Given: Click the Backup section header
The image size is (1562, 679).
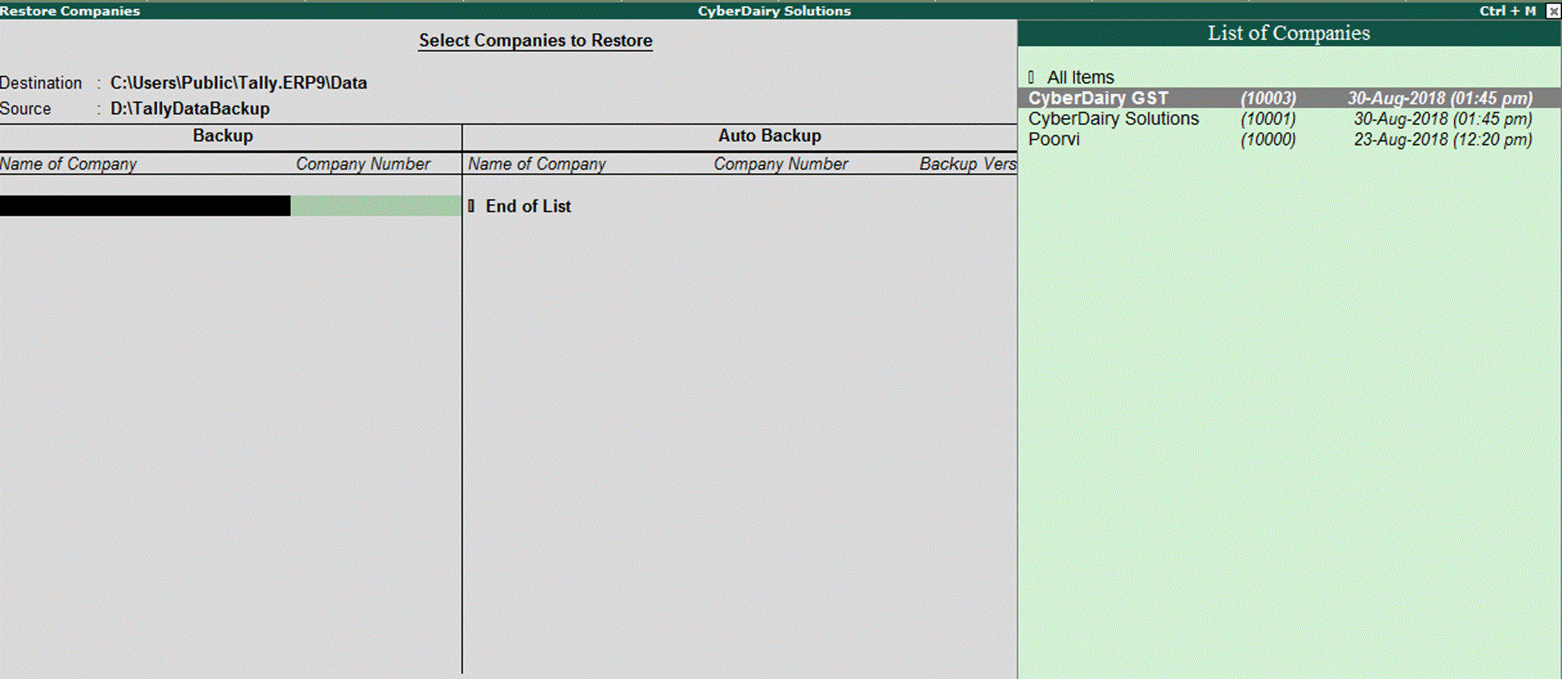Looking at the screenshot, I should [223, 136].
